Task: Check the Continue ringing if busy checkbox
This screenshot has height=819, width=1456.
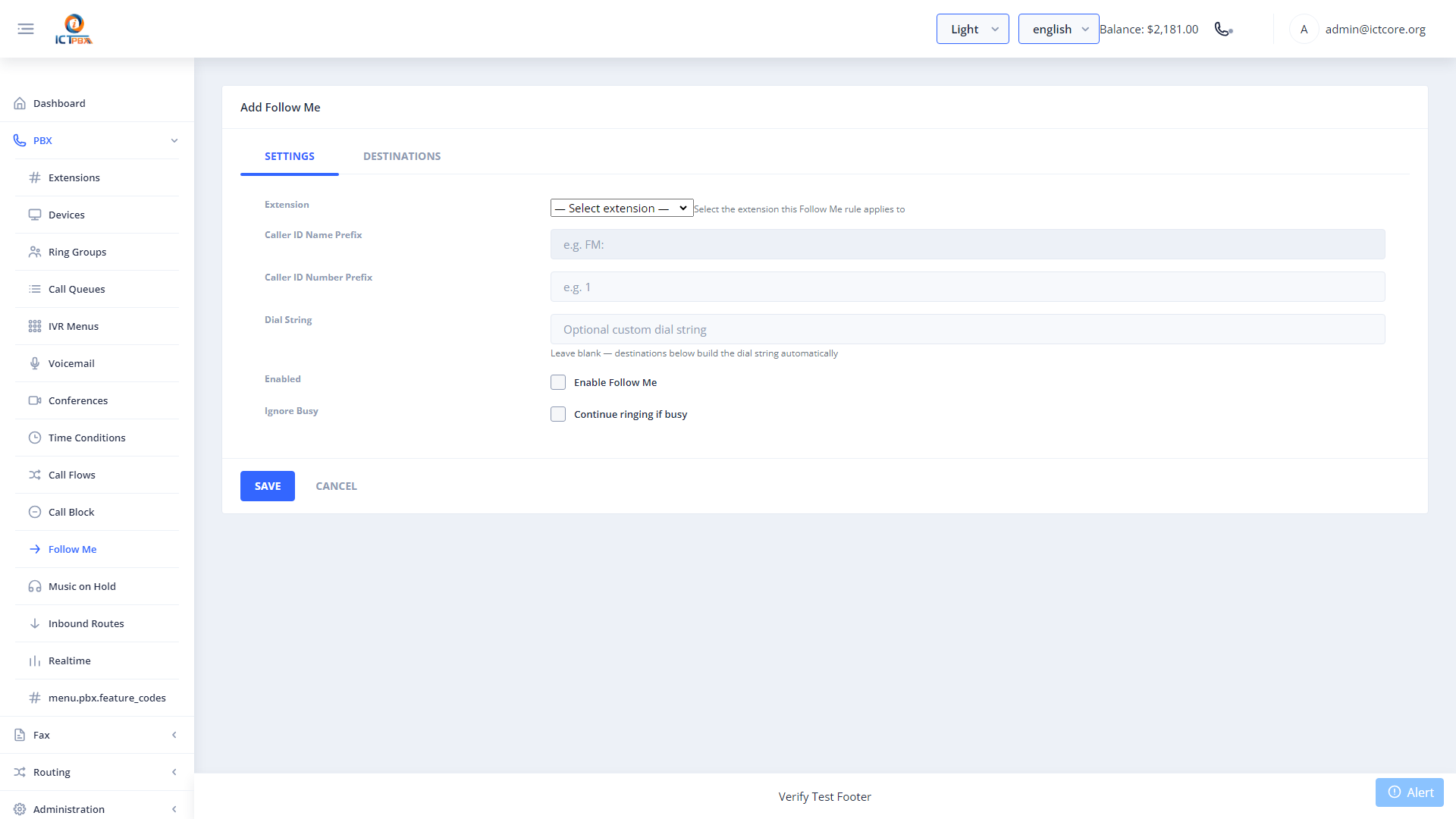Action: click(558, 414)
